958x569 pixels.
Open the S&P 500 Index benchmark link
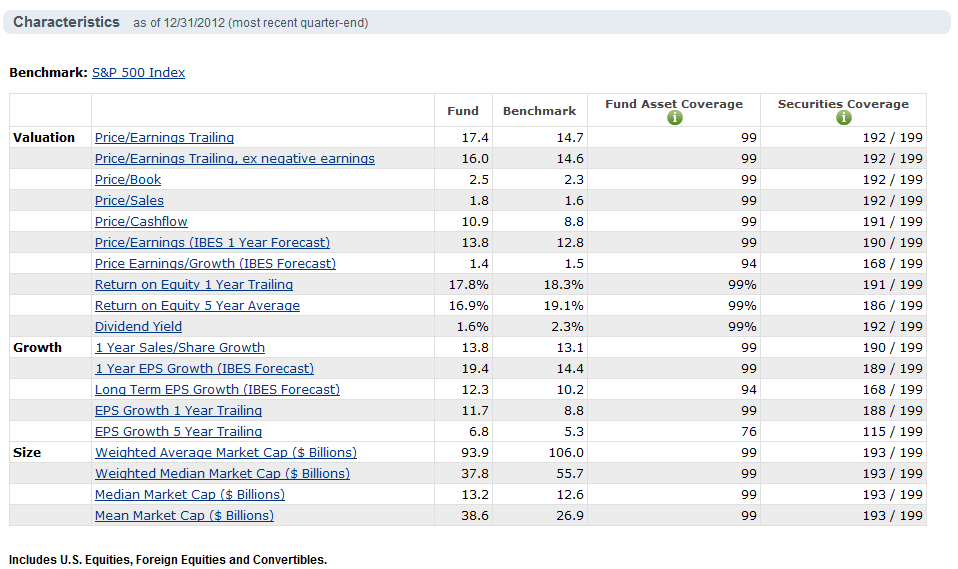click(x=138, y=73)
